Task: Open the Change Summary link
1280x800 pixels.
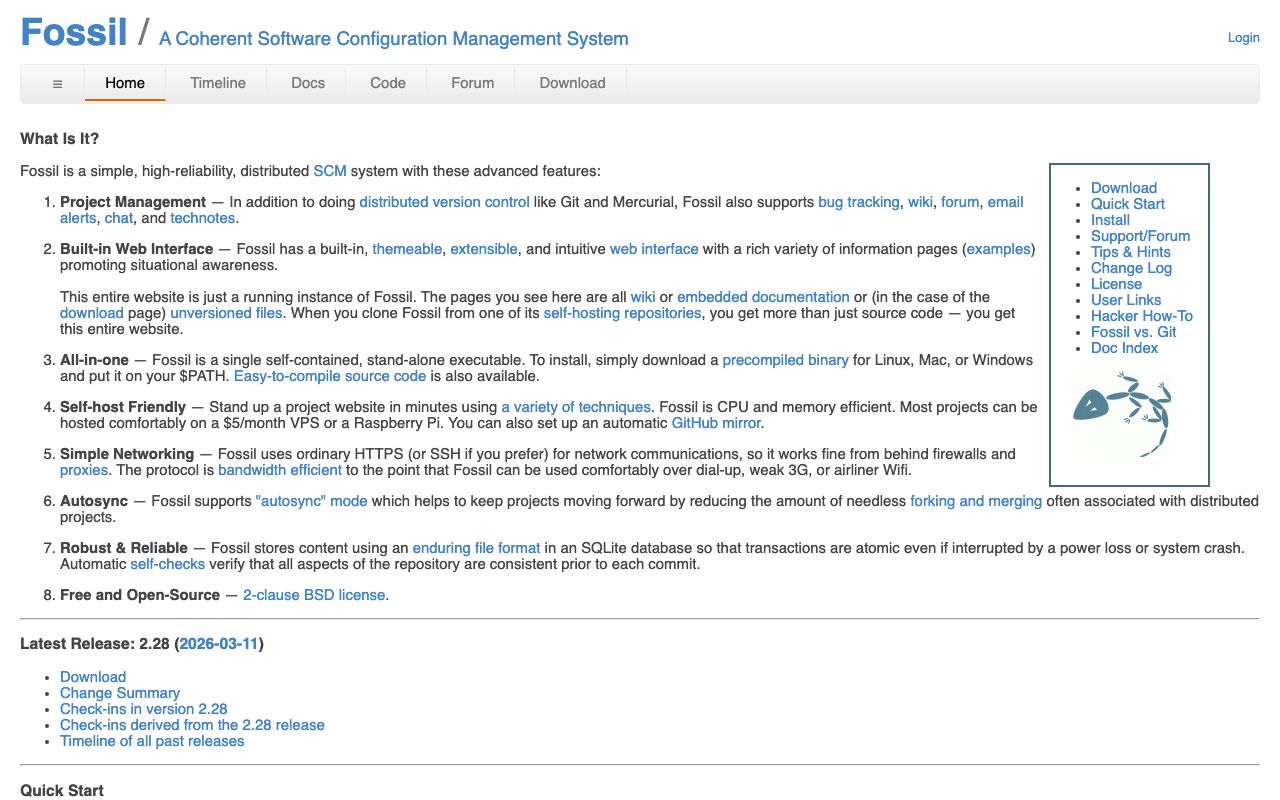Action: (x=120, y=693)
